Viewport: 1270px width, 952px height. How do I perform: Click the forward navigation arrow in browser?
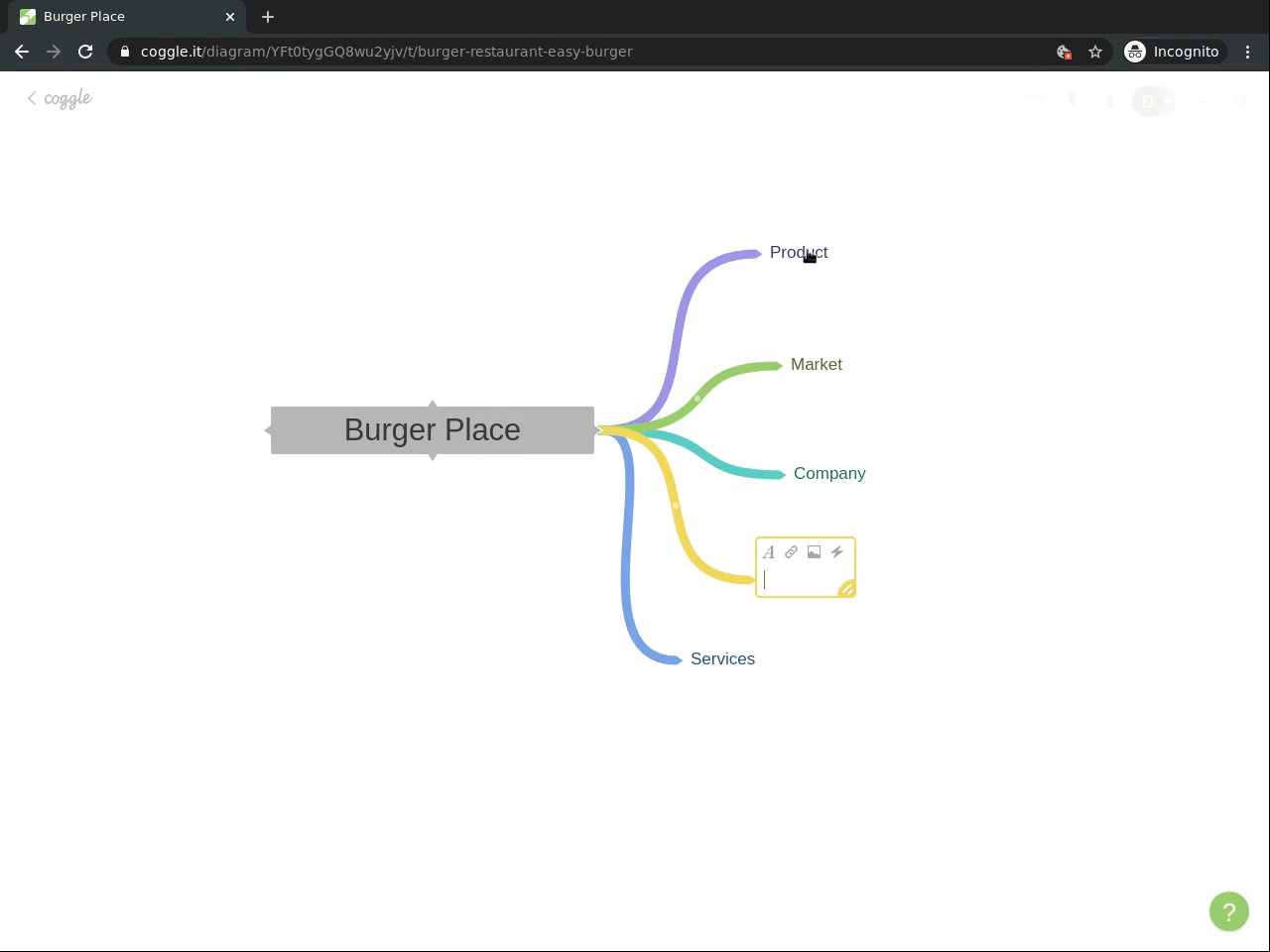[x=54, y=52]
